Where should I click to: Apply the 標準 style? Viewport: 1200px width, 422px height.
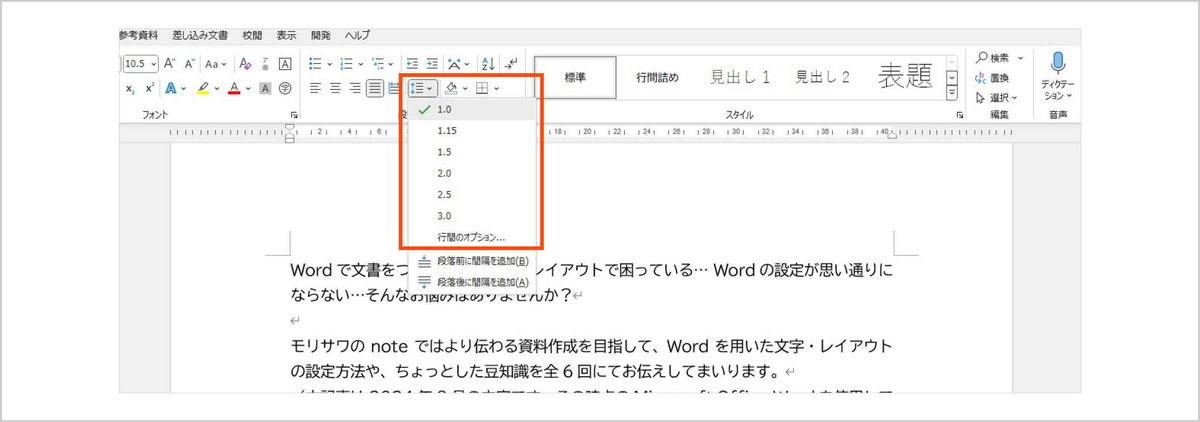click(x=575, y=76)
